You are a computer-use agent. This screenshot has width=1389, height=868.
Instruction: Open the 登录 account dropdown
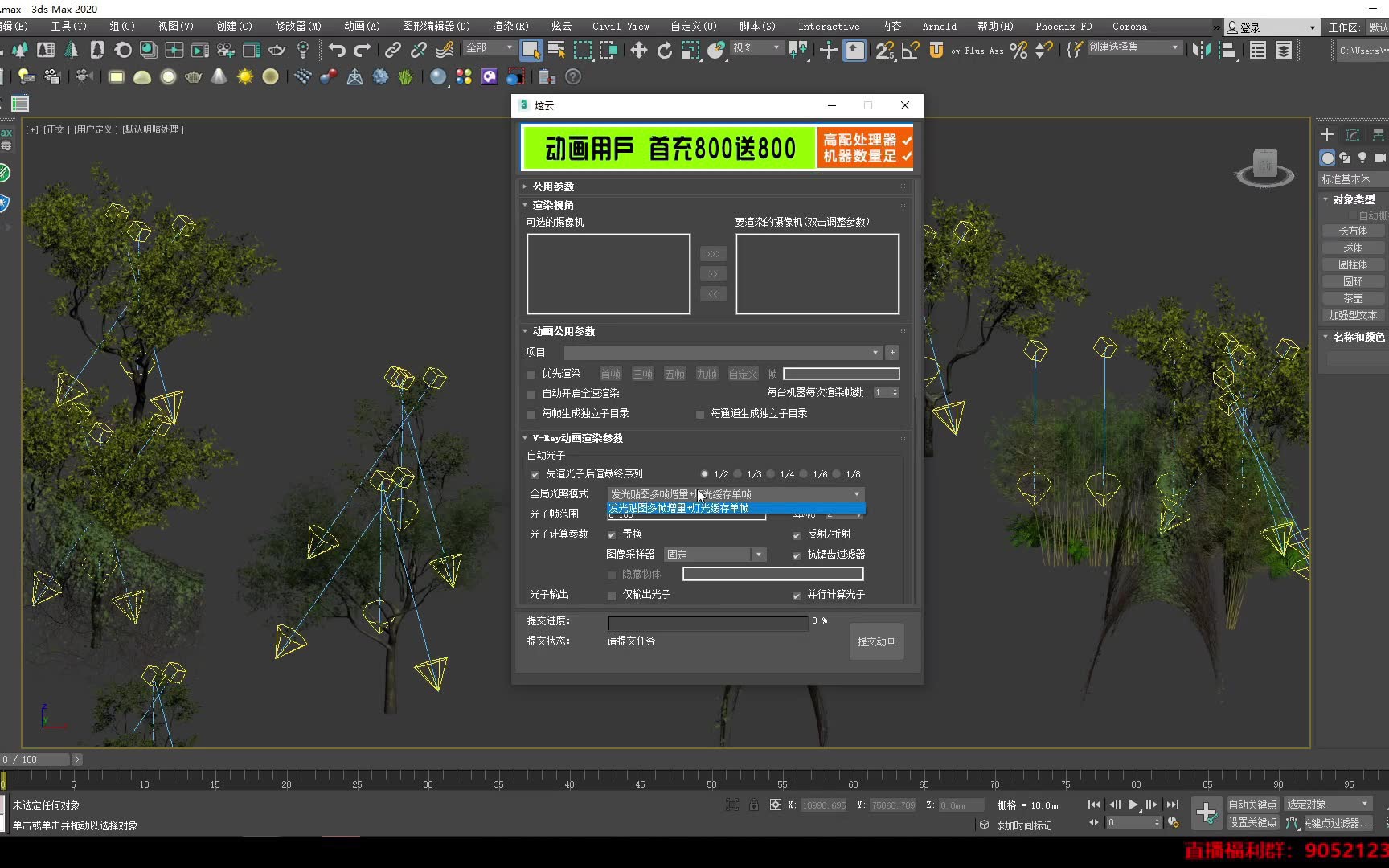pos(1272,27)
